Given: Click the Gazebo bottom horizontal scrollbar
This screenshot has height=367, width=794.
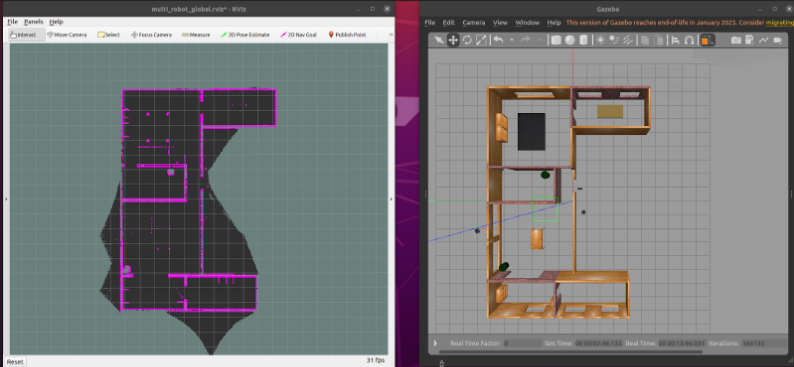Looking at the screenshot, I should click(571, 352).
